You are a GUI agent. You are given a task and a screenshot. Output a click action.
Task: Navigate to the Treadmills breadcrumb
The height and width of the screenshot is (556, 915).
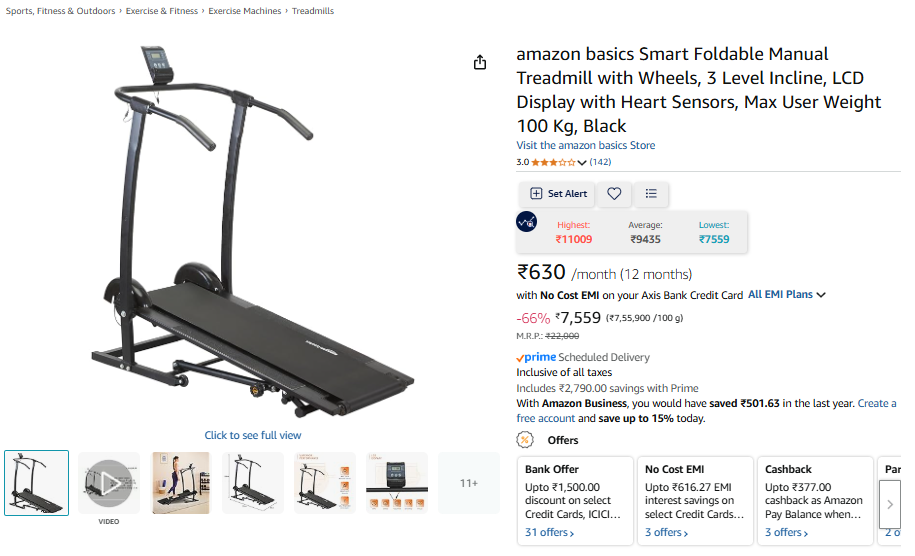point(313,11)
